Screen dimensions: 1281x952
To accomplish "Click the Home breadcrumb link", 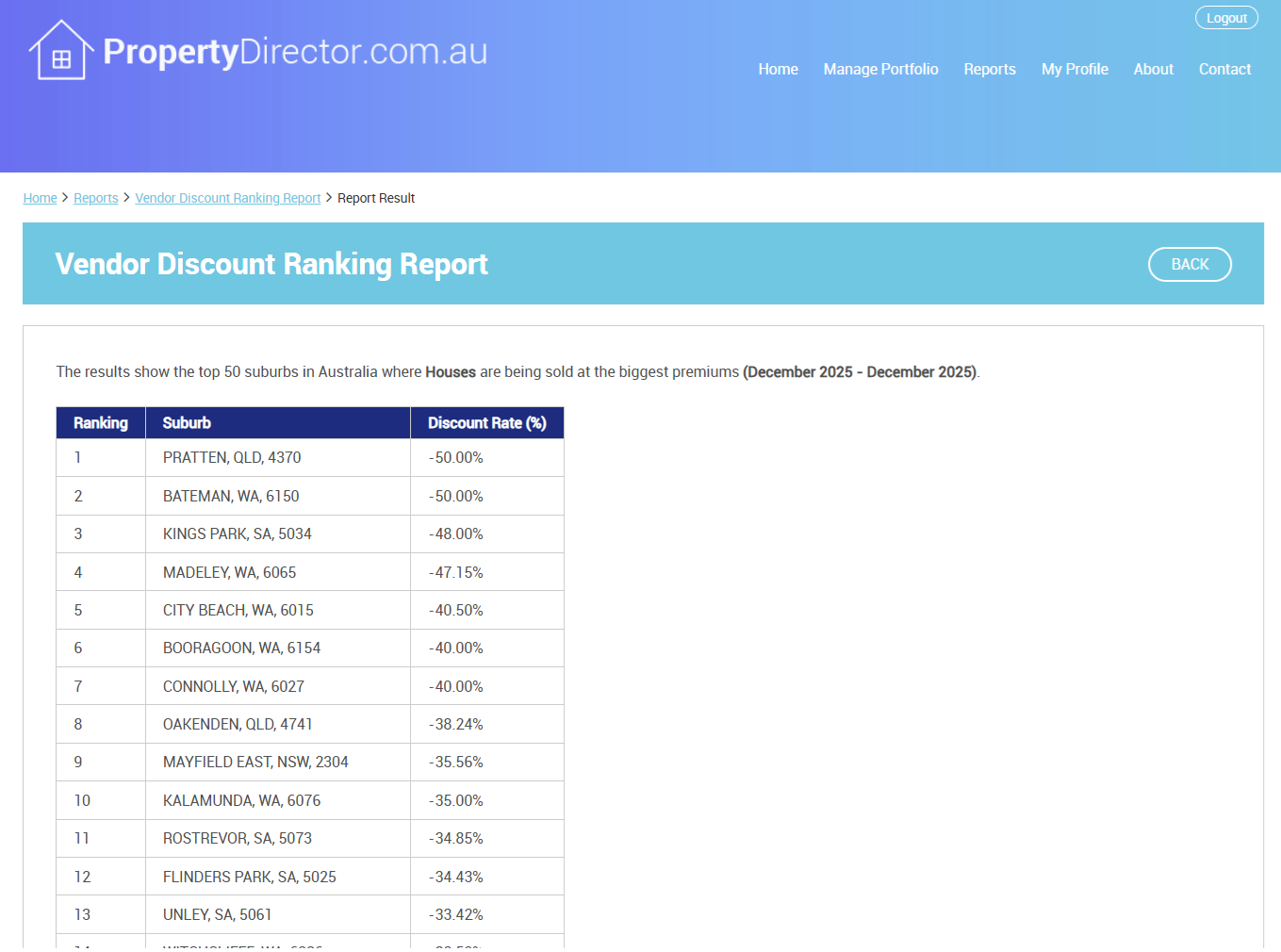I will coord(40,198).
